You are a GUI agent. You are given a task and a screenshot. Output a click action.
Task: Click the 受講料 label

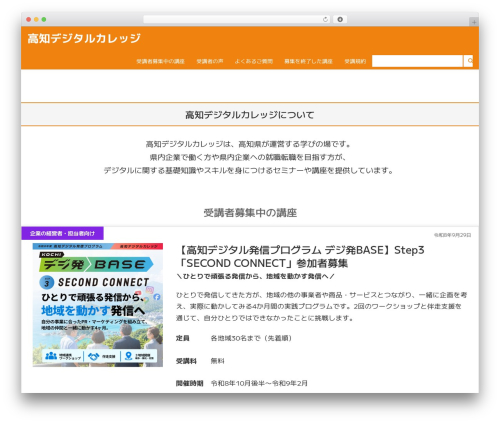pos(186,361)
